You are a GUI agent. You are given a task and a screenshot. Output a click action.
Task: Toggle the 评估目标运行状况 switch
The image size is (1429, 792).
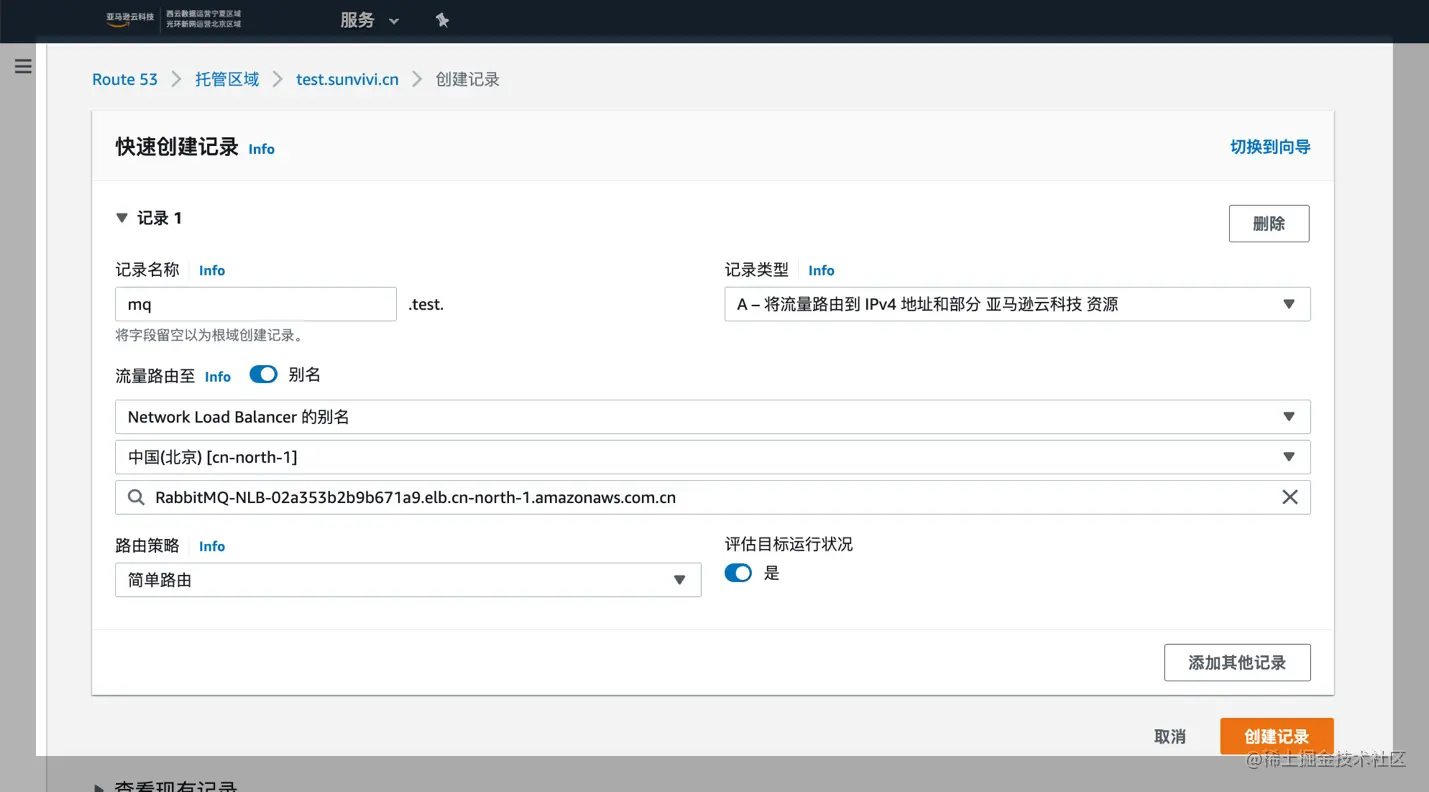coord(738,573)
